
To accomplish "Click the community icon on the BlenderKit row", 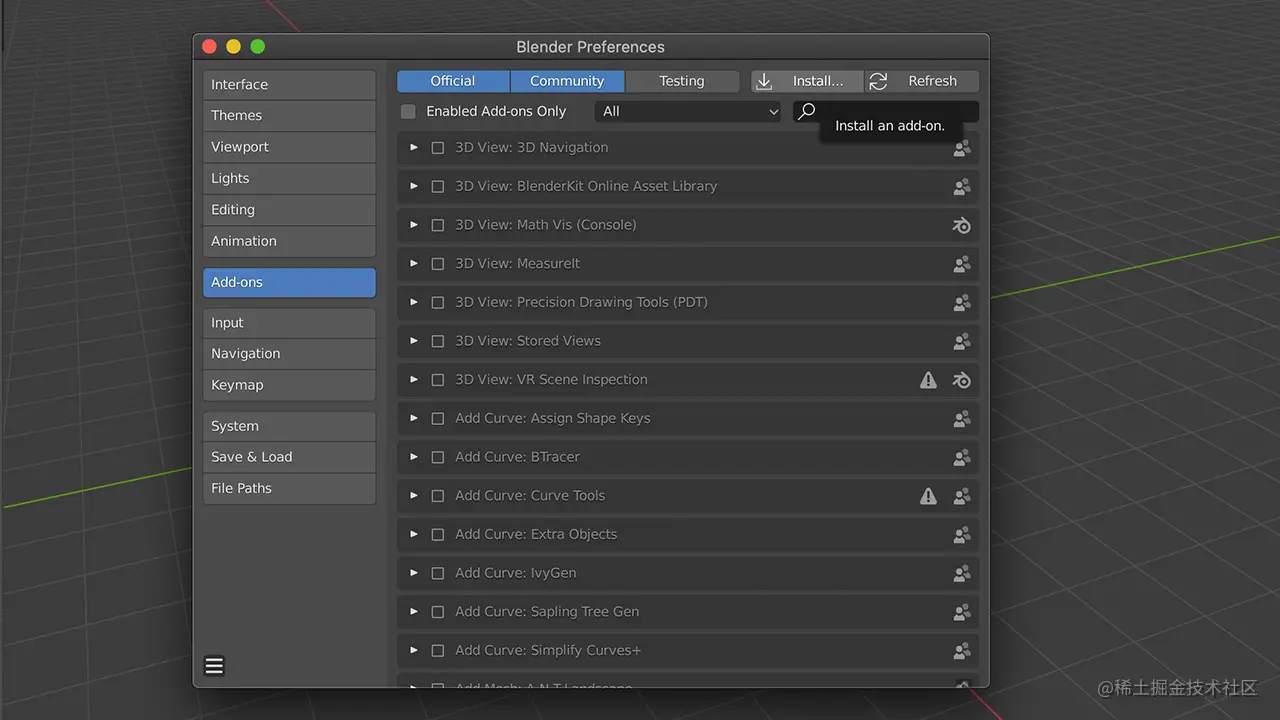I will click(962, 187).
